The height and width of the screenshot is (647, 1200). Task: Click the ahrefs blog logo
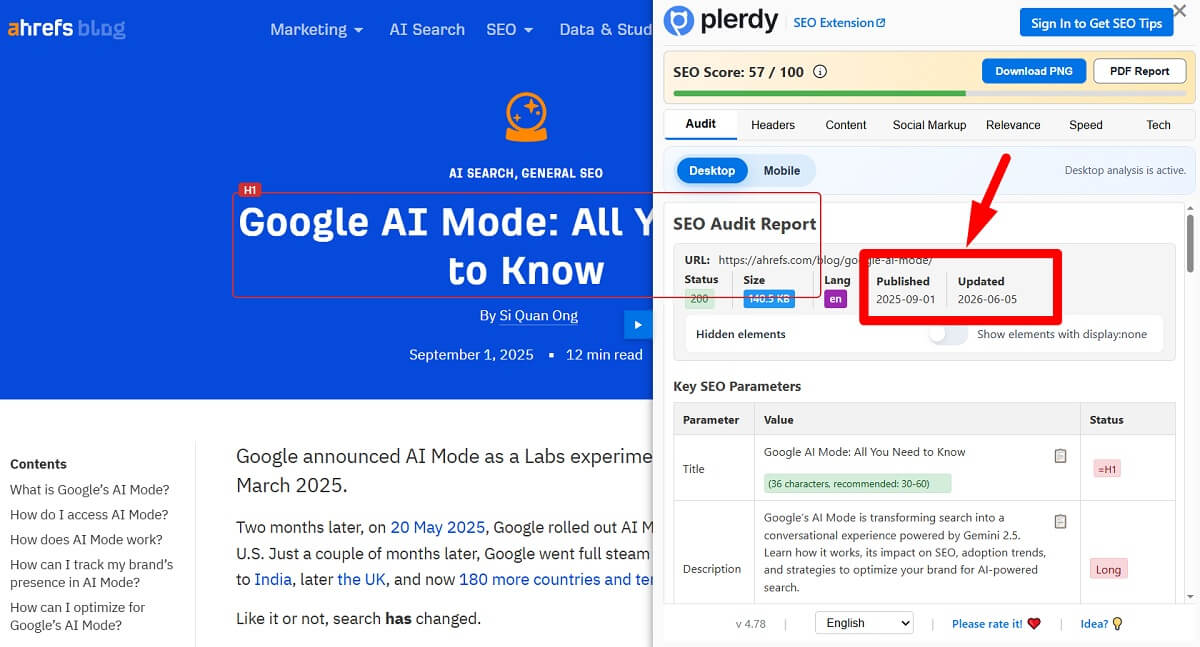tap(66, 29)
